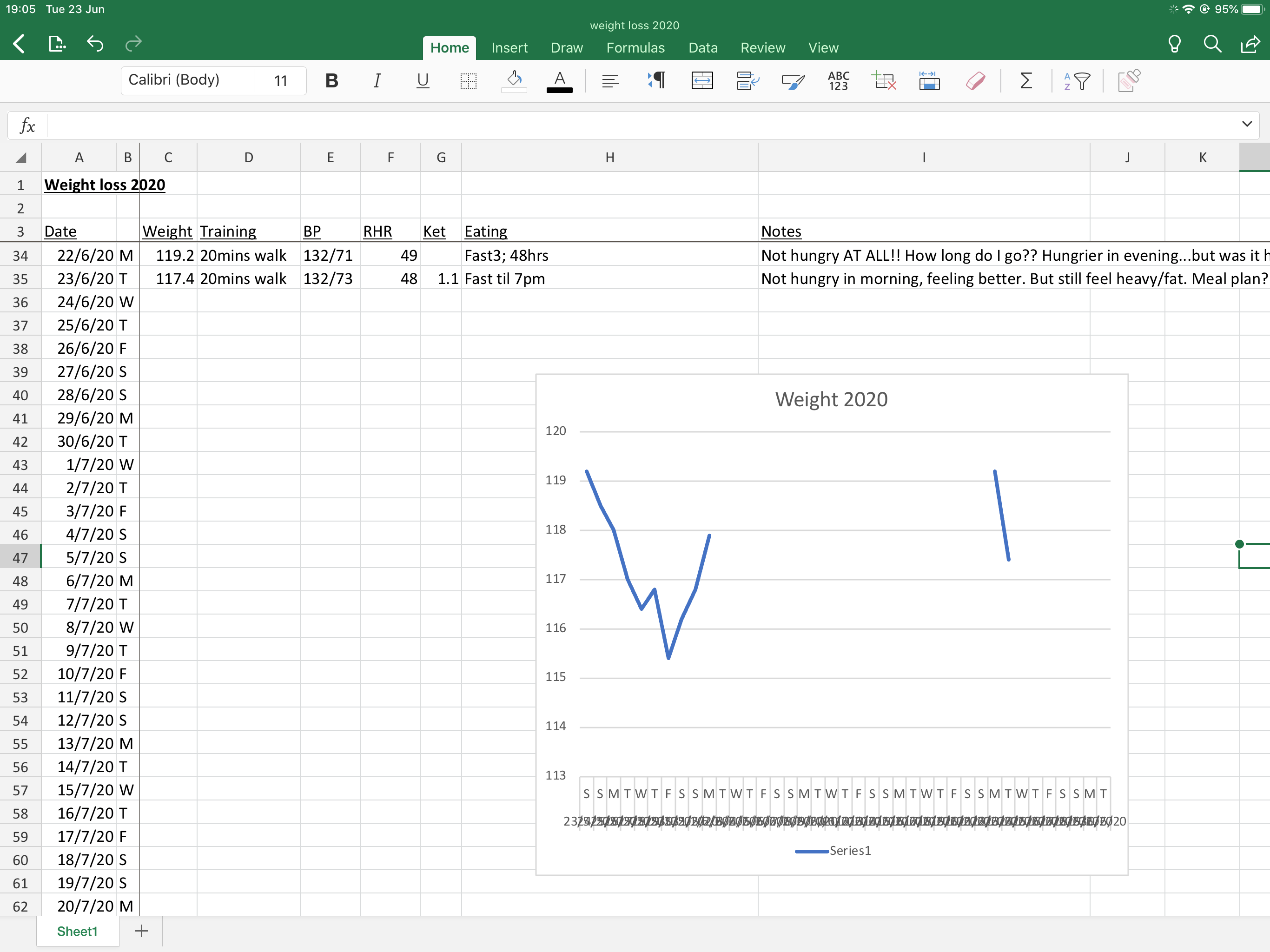Viewport: 1270px width, 952px height.
Task: Open the cell borders tool
Action: tap(469, 81)
